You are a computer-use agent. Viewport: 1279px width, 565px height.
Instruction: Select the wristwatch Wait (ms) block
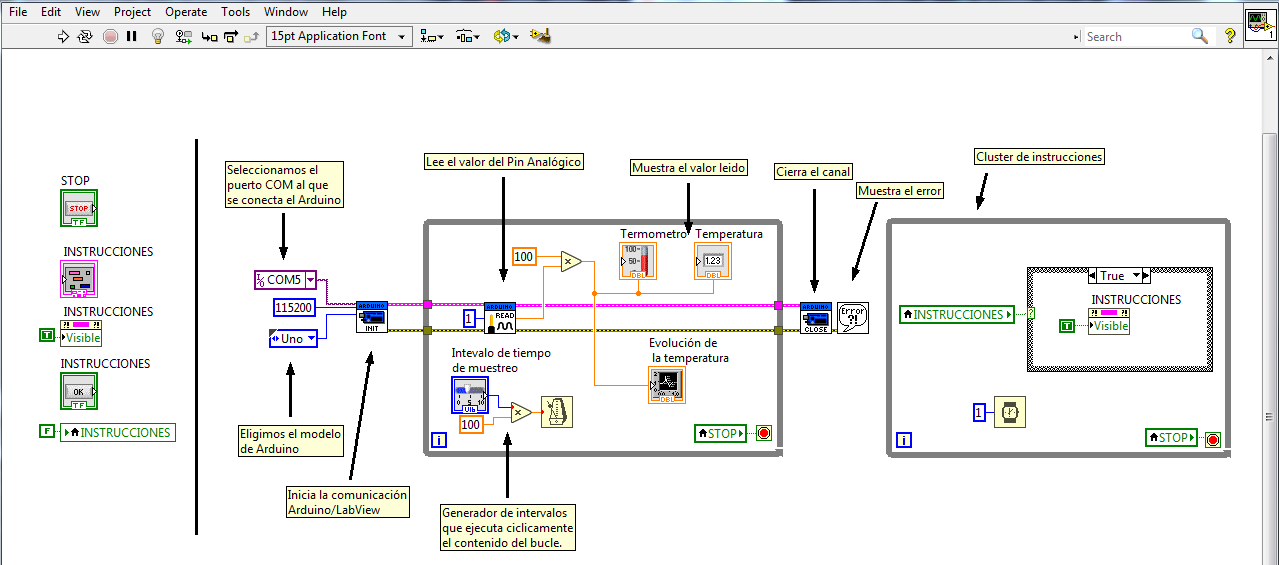(1010, 412)
